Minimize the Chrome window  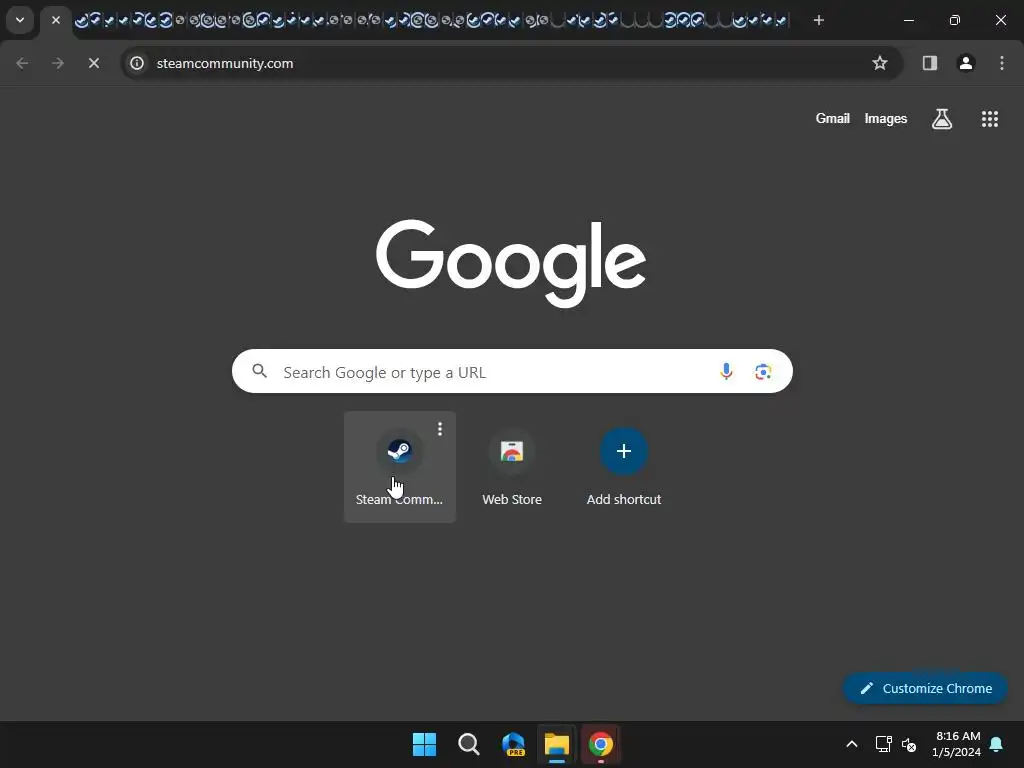(908, 20)
